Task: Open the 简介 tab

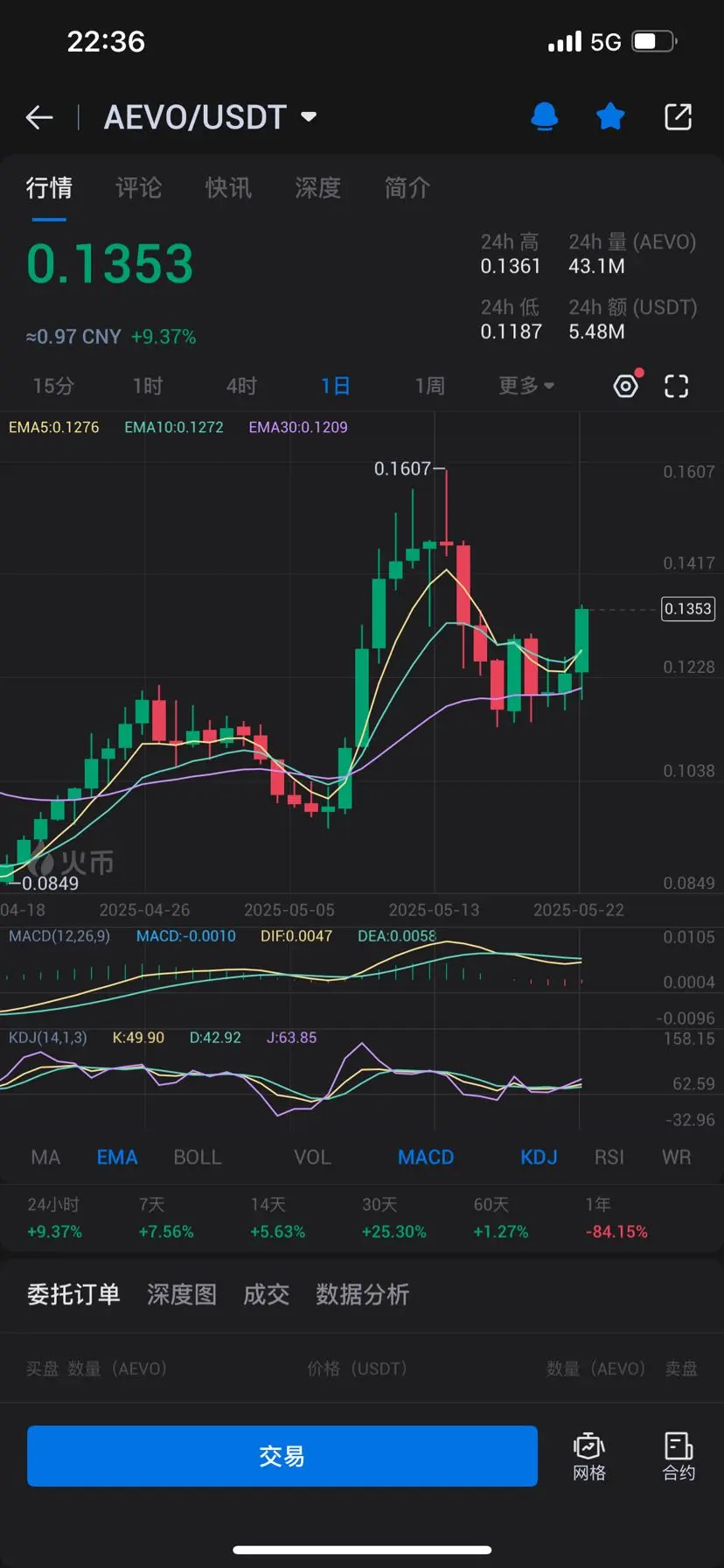Action: (407, 187)
